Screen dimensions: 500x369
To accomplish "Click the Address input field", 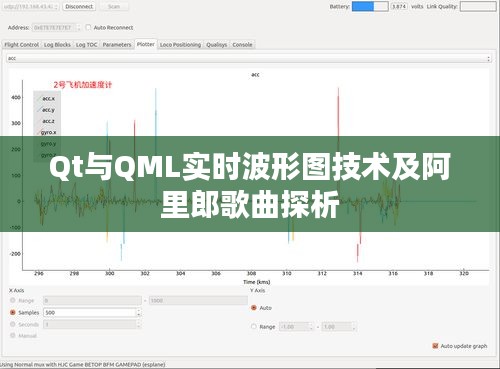I will click(x=56, y=28).
